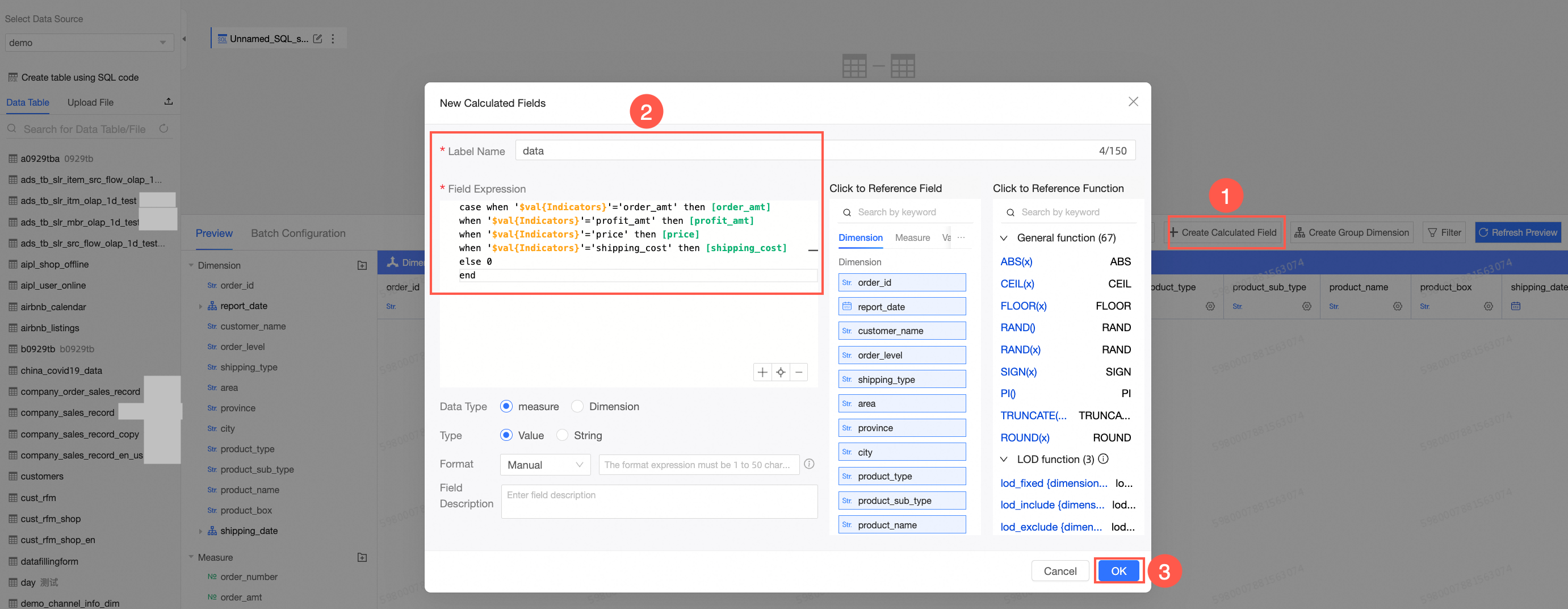
Task: Switch to the Dimension tab in Reference Field
Action: (860, 237)
